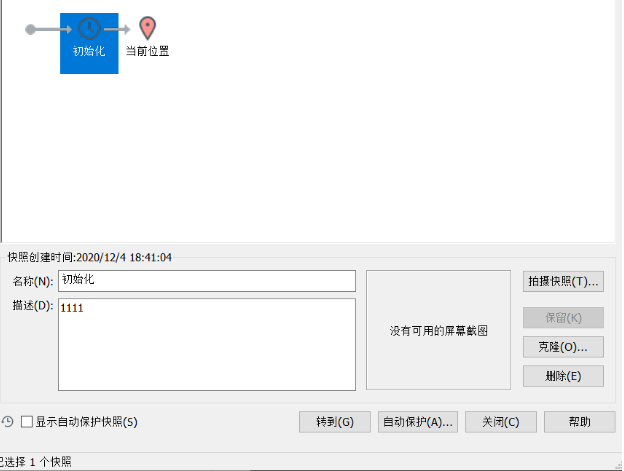Image resolution: width=624 pixels, height=471 pixels.
Task: Click empty area of snapshot tree canvas
Action: point(350,150)
